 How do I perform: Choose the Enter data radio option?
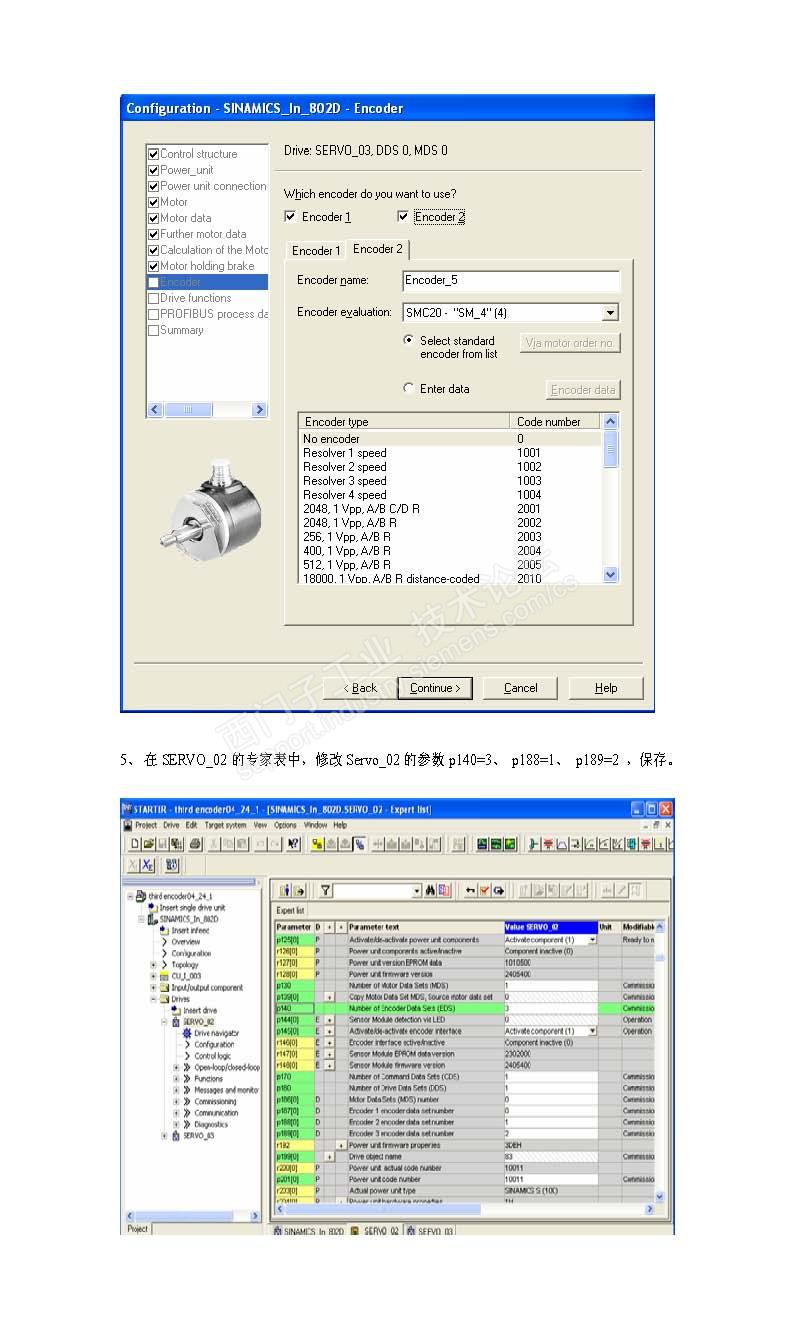(408, 388)
